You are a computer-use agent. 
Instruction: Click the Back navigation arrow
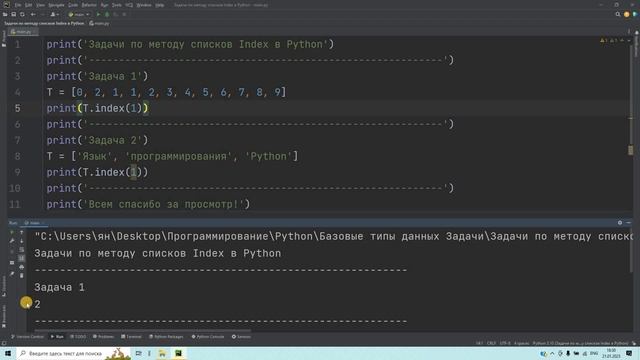[x=33, y=14]
